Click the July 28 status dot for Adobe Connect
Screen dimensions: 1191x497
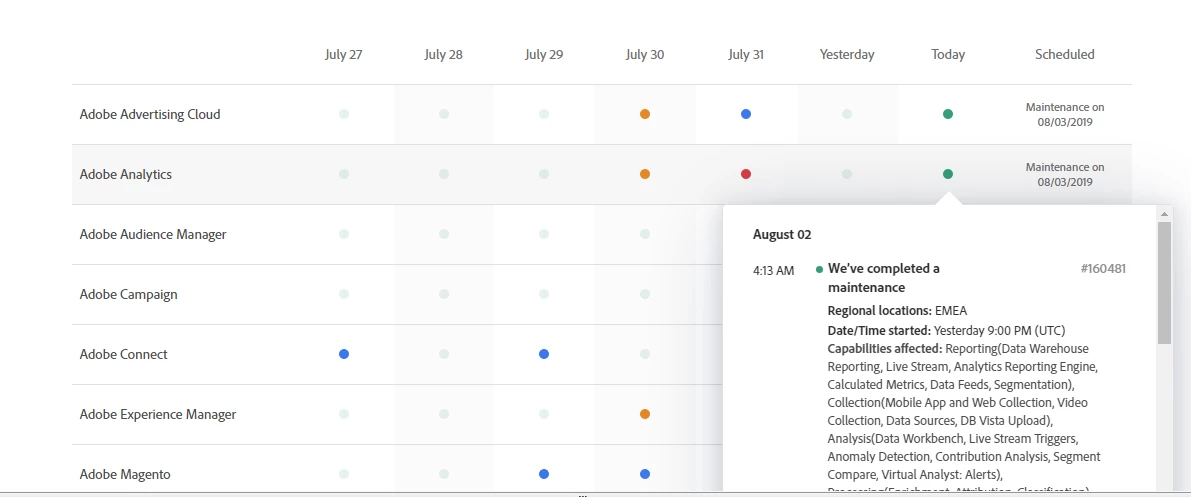coord(444,354)
